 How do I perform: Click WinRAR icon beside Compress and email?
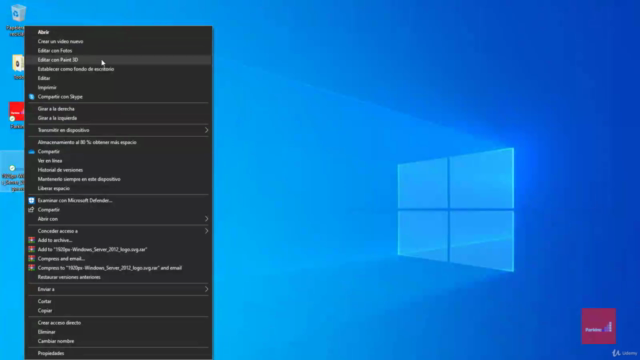(31, 259)
